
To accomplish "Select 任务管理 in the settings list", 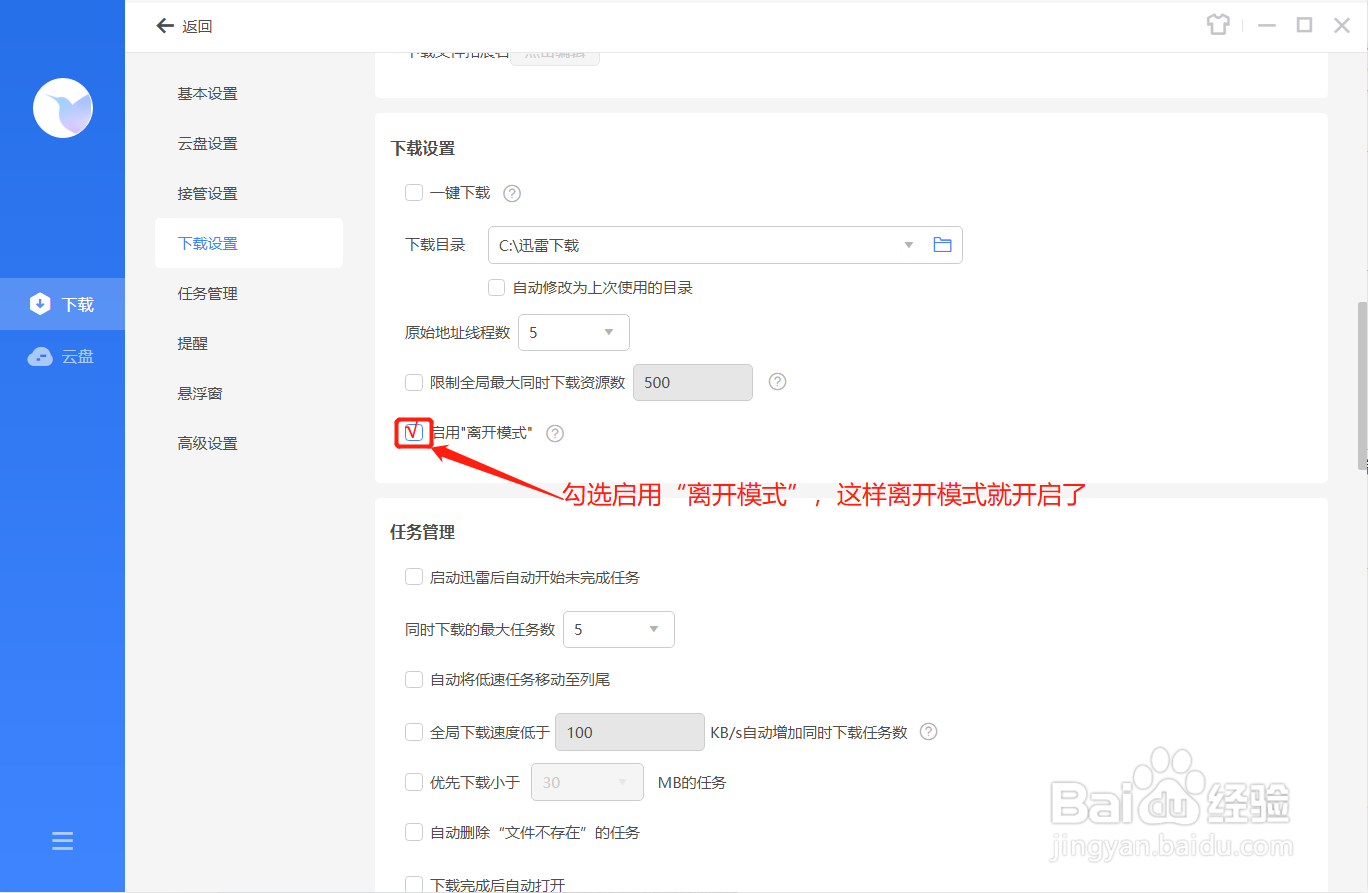I will coord(207,292).
